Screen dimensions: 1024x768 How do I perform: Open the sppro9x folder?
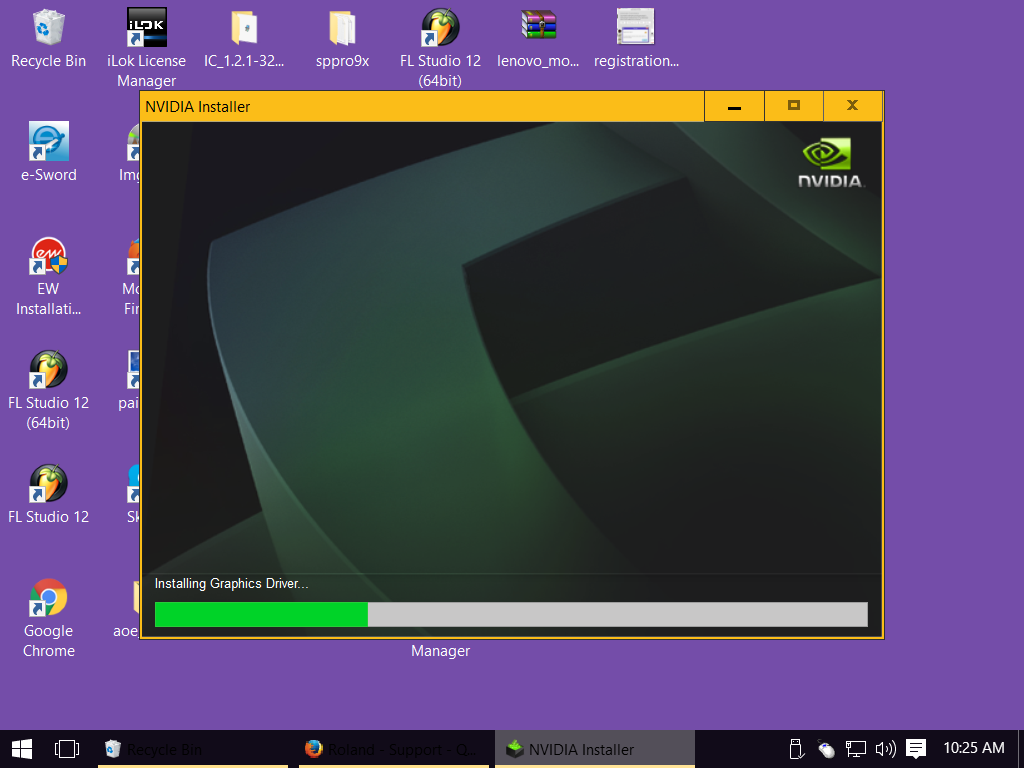(342, 39)
